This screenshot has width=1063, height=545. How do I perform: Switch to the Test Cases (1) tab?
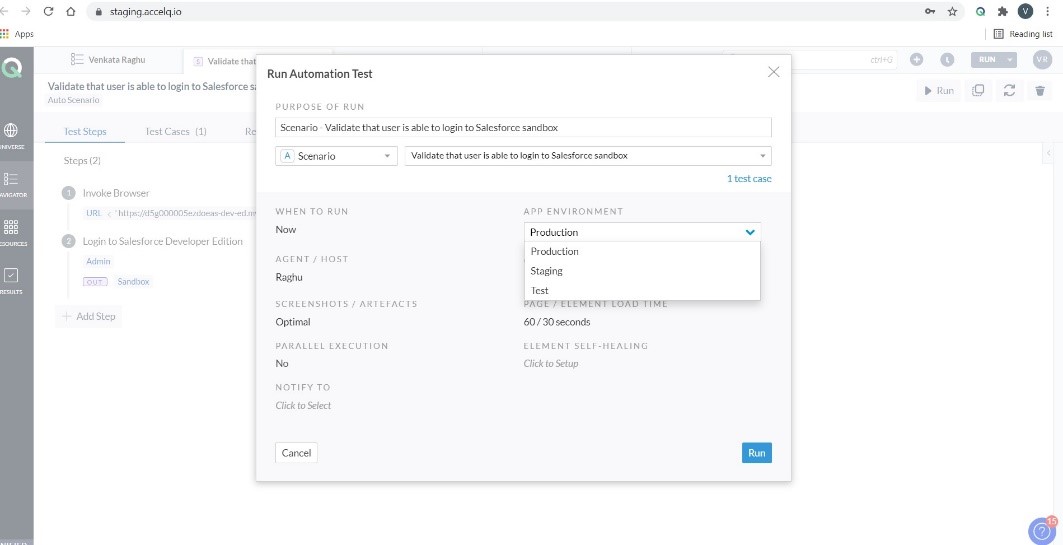click(x=176, y=132)
